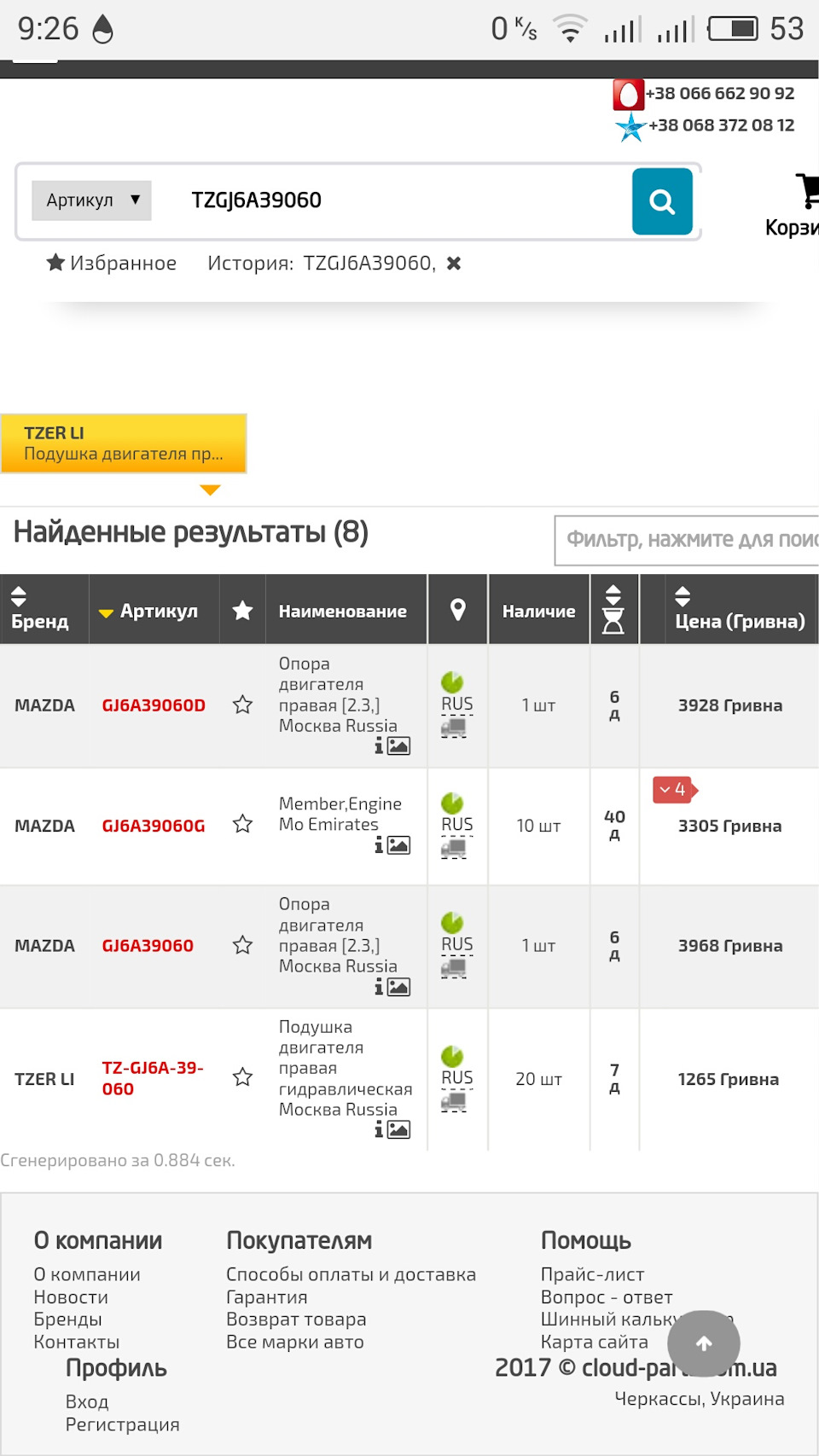Click the star favorites column header
The image size is (819, 1456).
[x=243, y=609]
